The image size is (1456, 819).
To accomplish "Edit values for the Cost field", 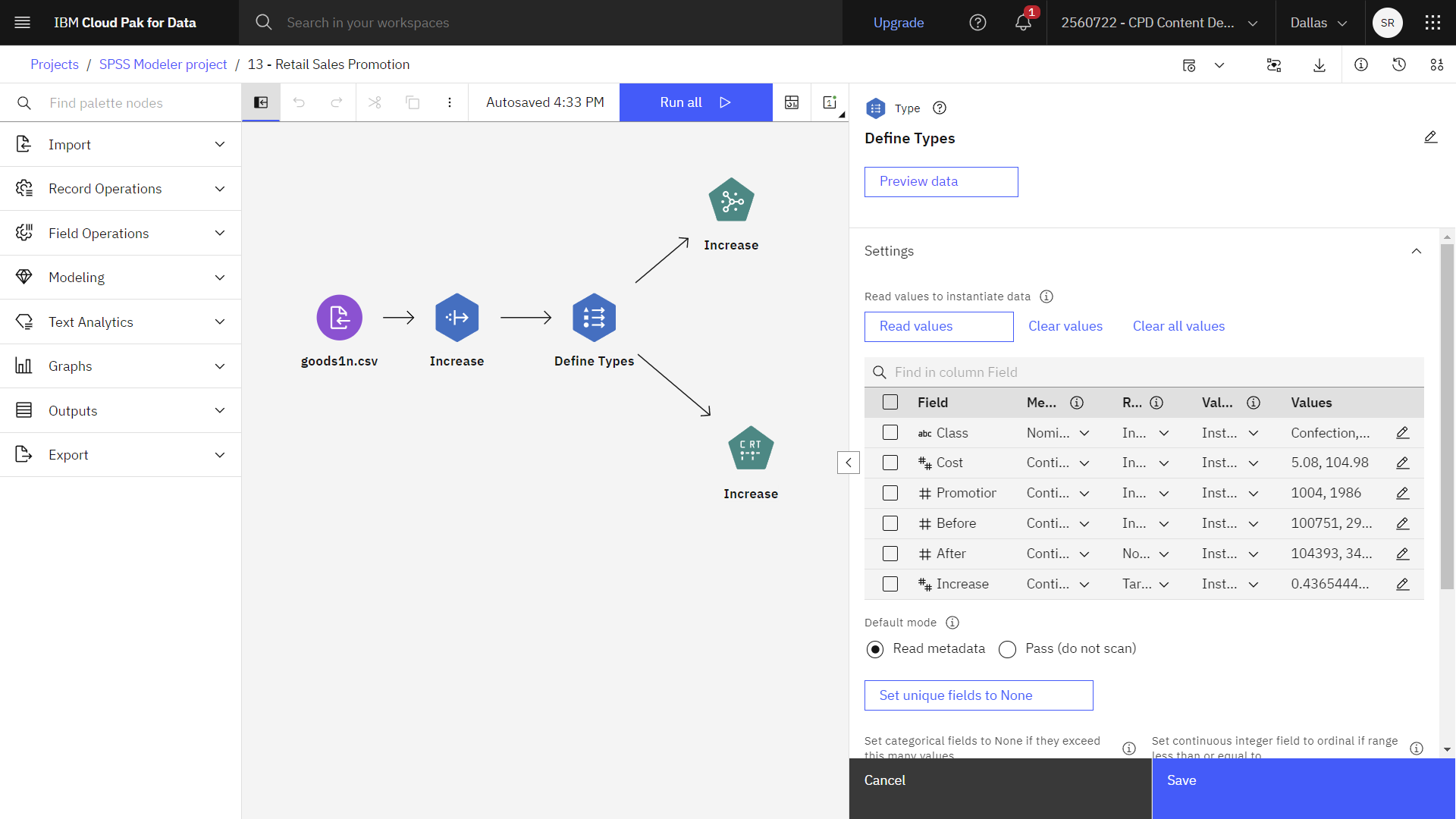I will [x=1402, y=463].
